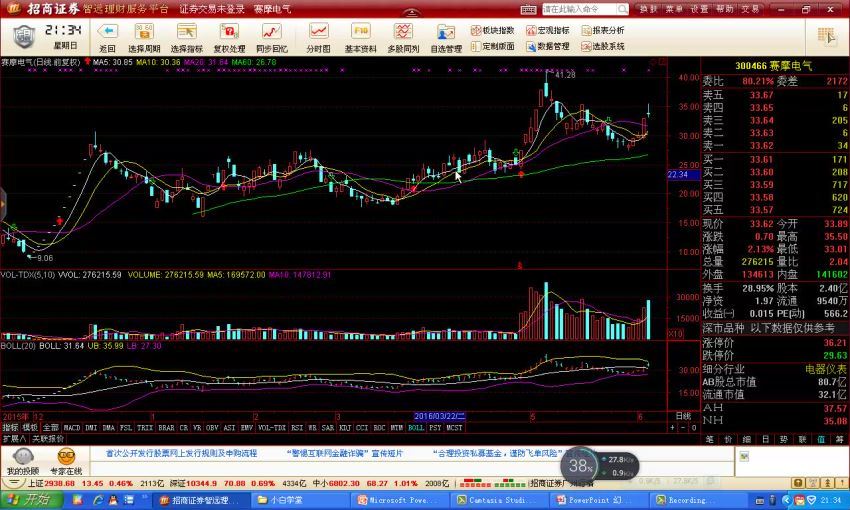Screen dimensions: 850x510
Task: Open the 交易 menu
Action: point(750,9)
